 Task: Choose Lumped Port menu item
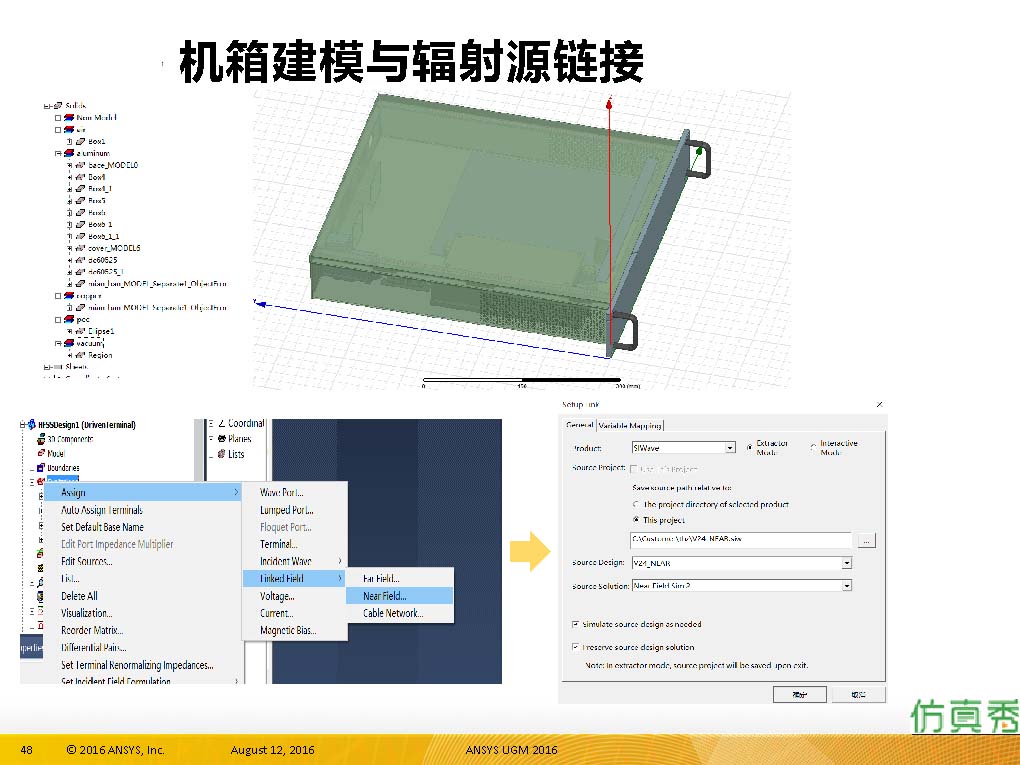[x=294, y=510]
